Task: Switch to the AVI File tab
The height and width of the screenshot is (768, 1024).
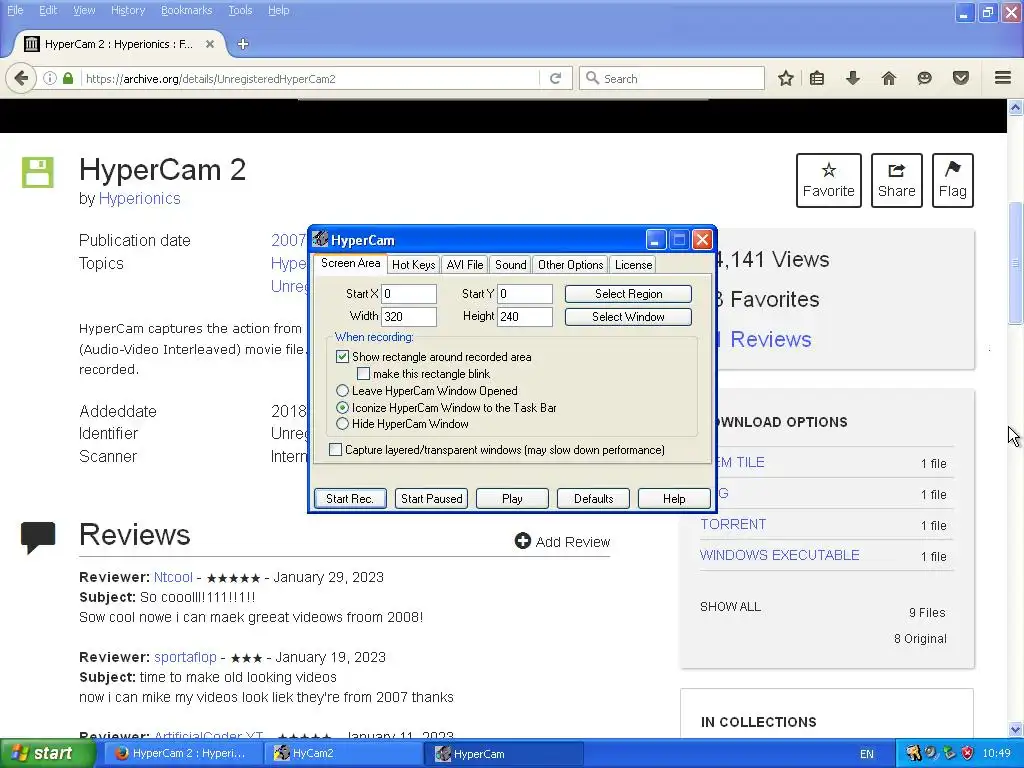Action: click(x=465, y=264)
